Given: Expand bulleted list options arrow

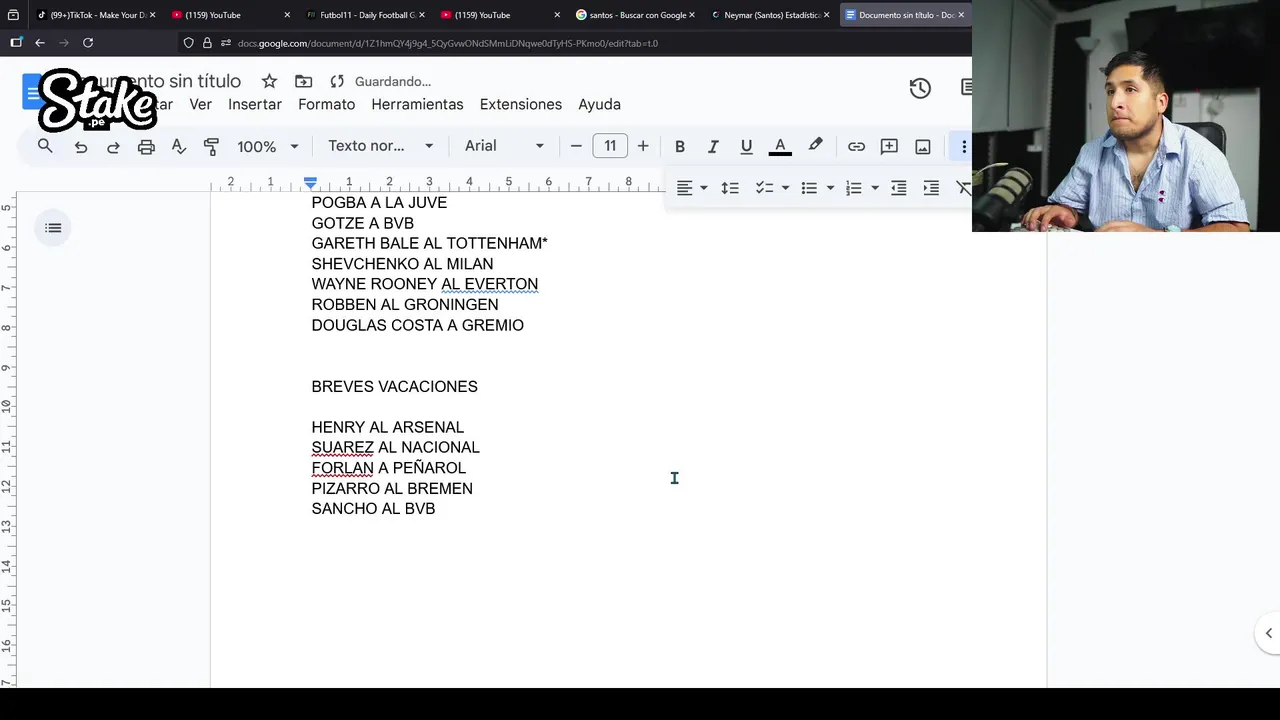Looking at the screenshot, I should coord(830,188).
